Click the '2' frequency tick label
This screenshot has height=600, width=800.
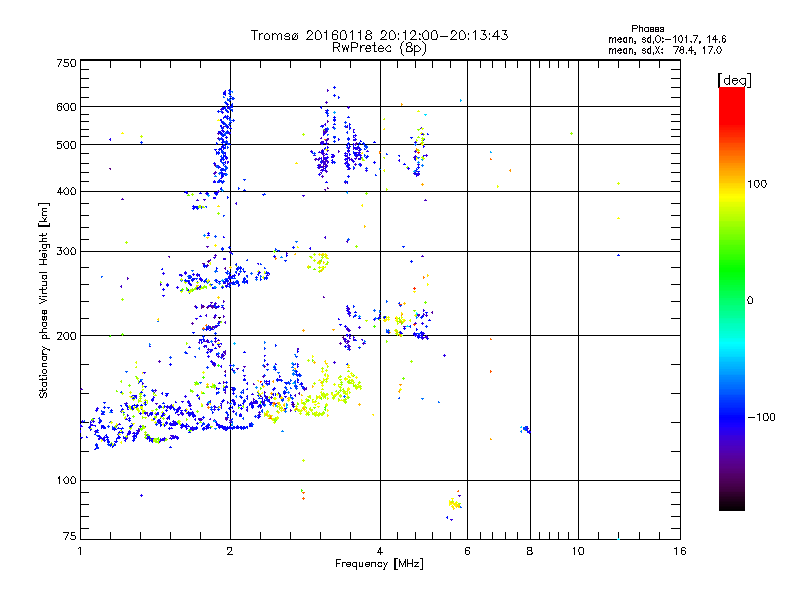pyautogui.click(x=230, y=551)
